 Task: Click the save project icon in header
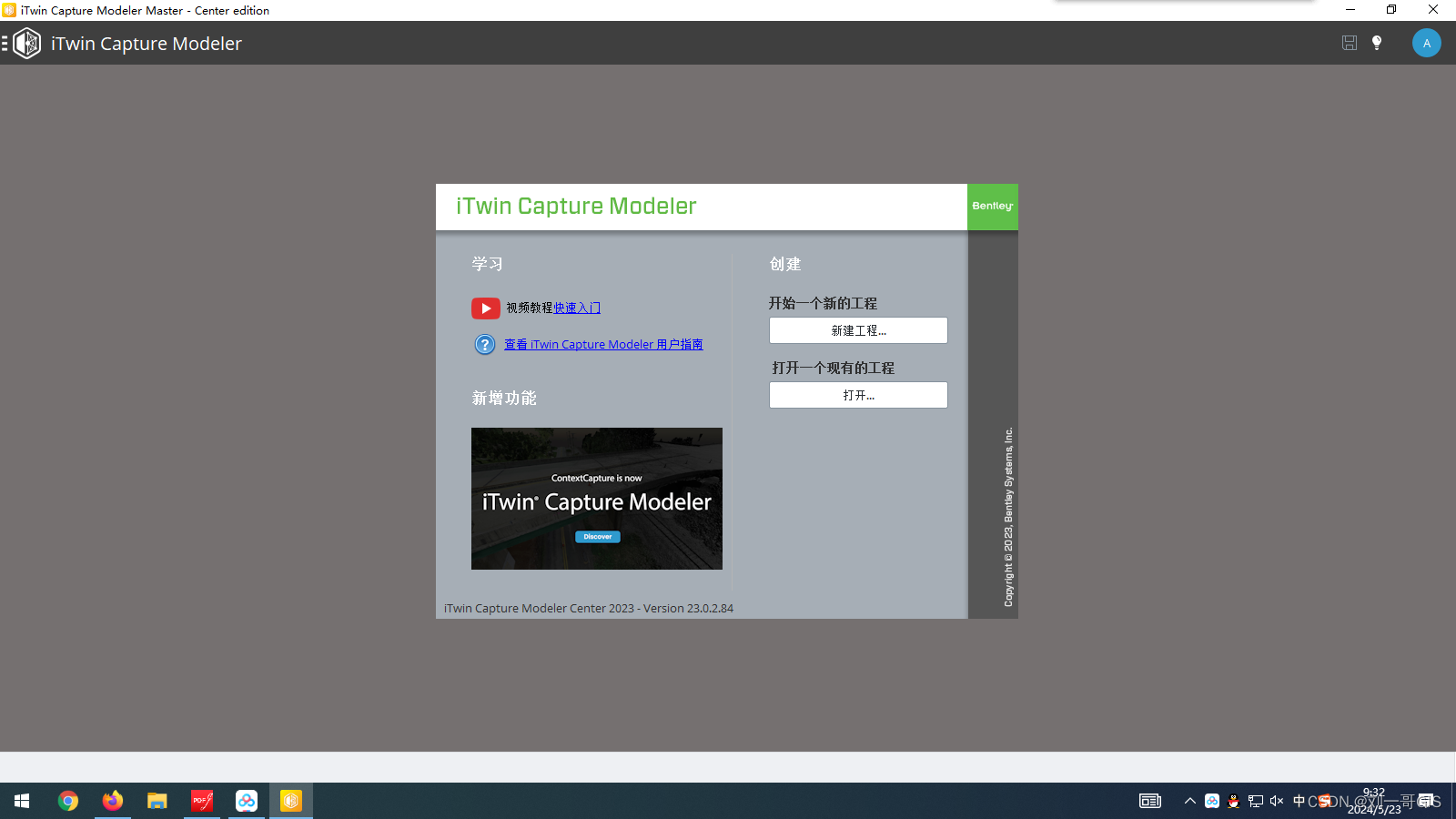[x=1350, y=43]
